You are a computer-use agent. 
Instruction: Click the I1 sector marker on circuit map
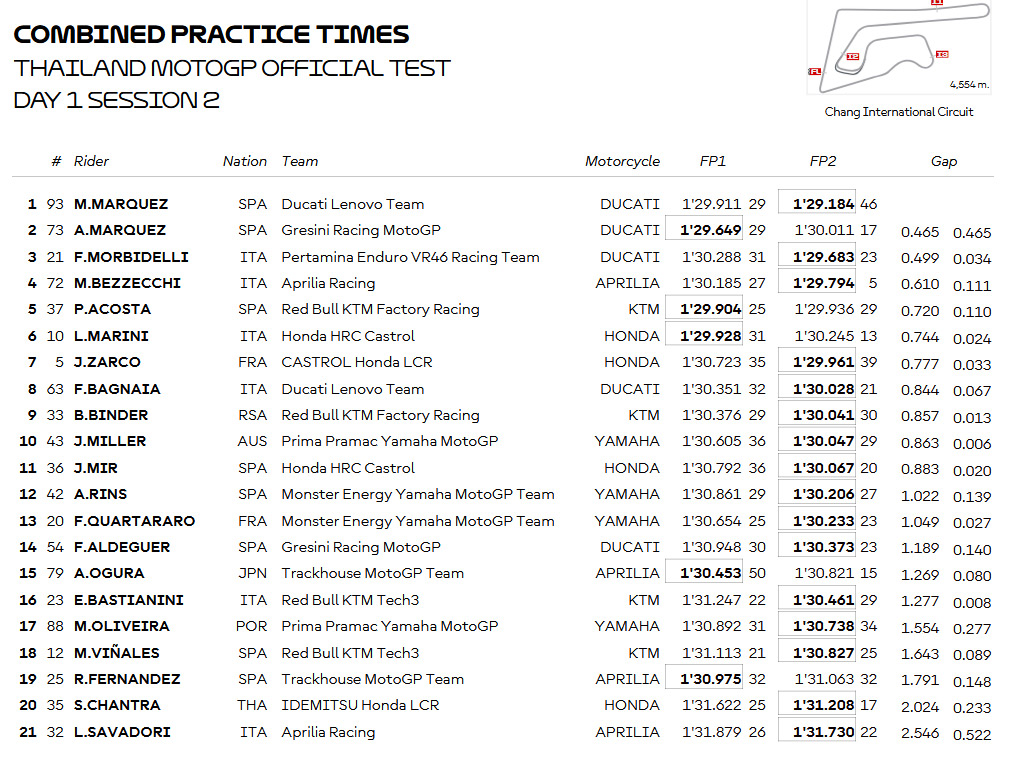(937, 3)
